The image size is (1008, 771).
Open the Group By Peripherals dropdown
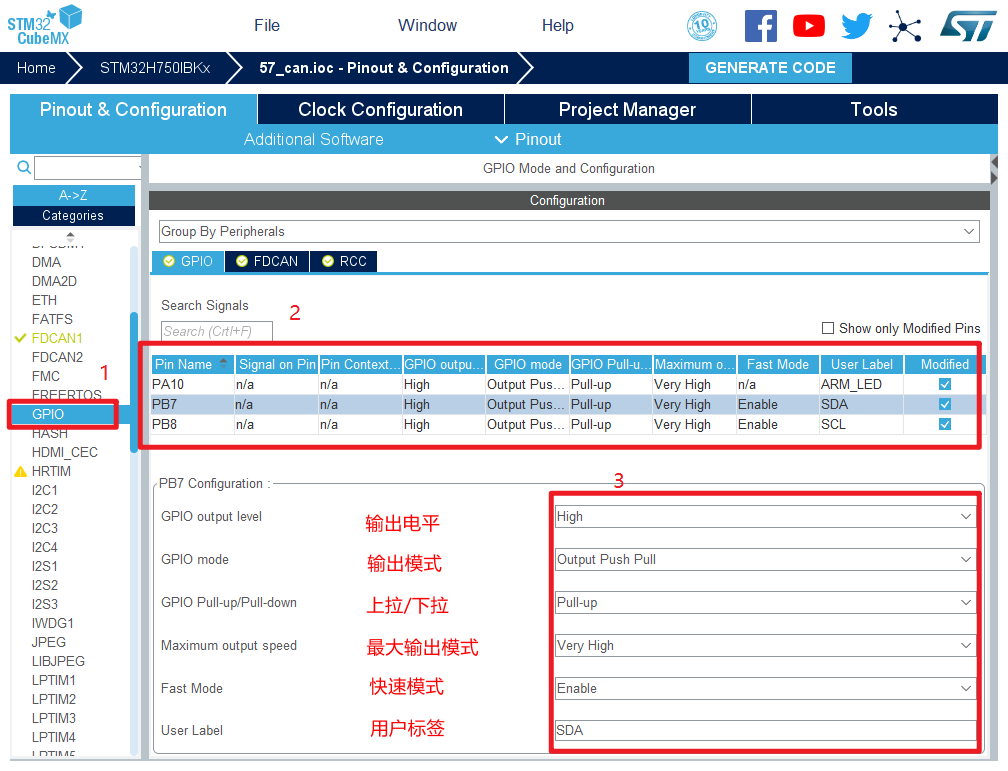point(568,231)
